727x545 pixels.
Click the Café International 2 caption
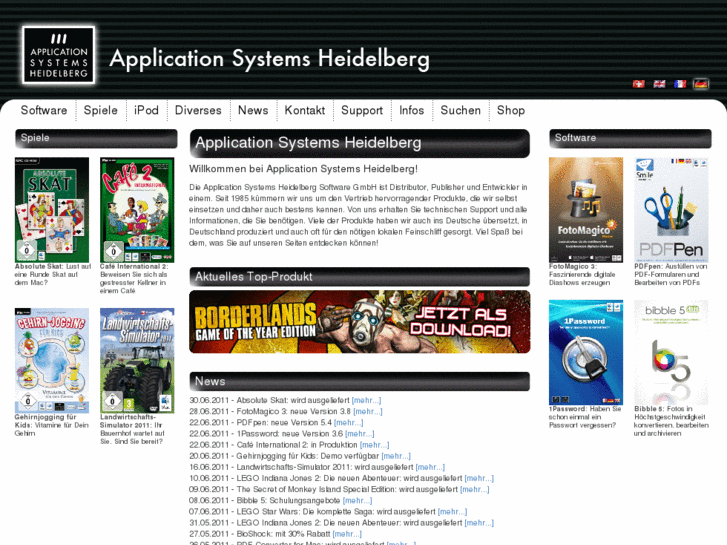point(134,279)
